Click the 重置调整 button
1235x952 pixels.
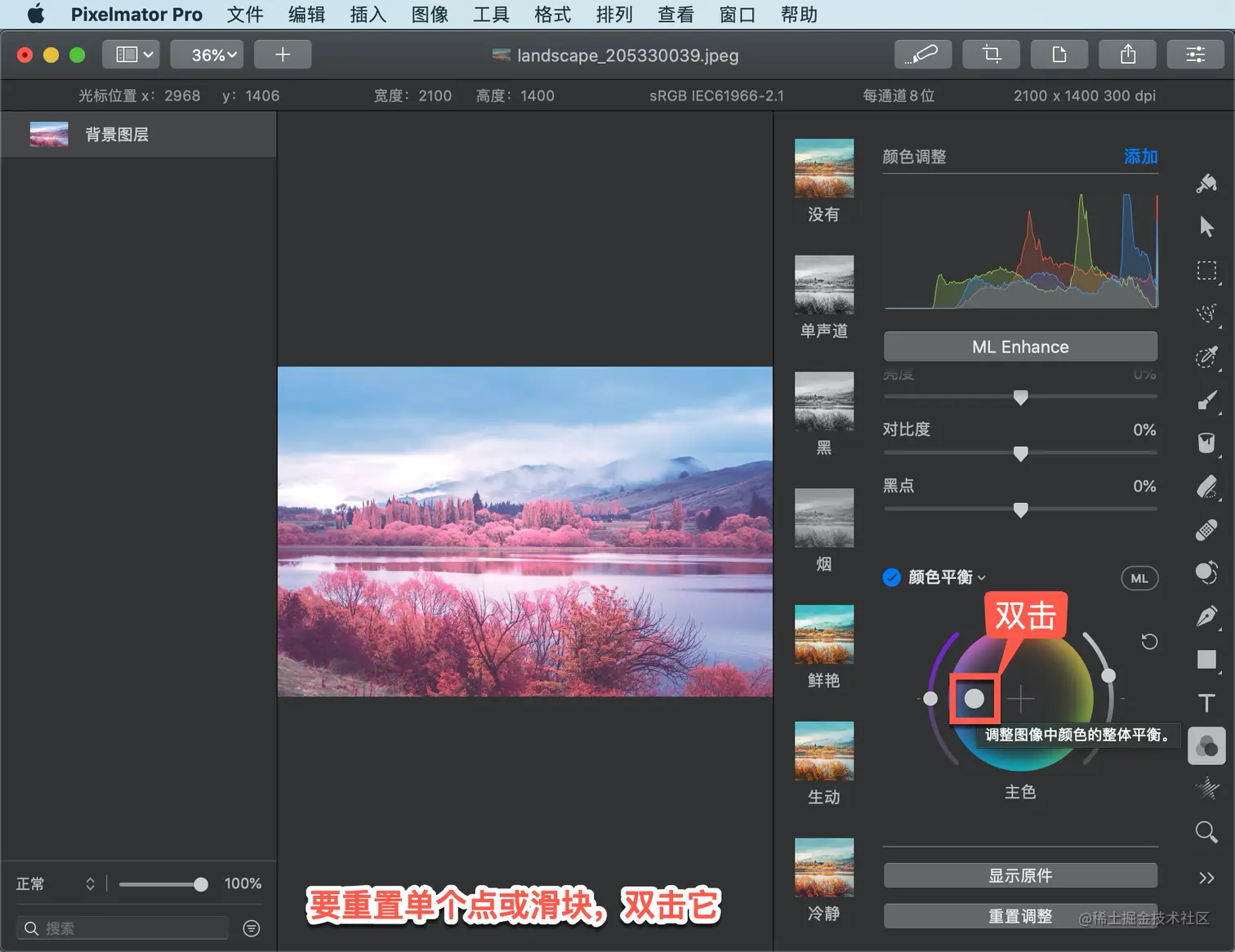1020,916
